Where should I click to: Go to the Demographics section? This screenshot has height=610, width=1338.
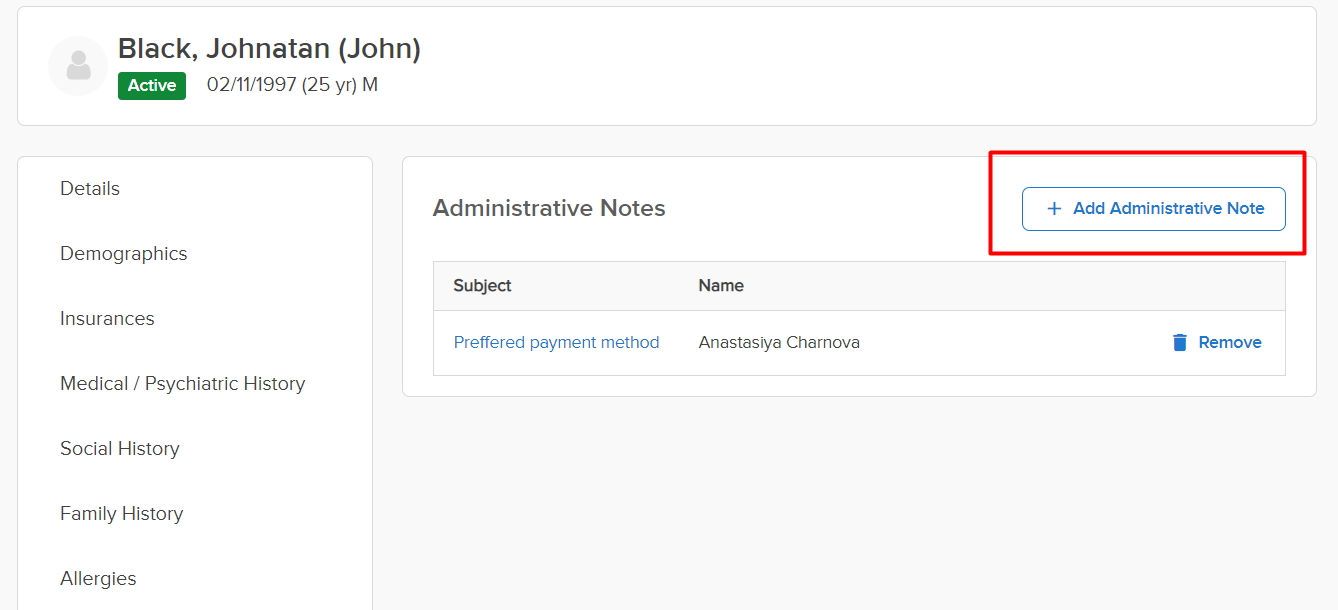tap(123, 254)
